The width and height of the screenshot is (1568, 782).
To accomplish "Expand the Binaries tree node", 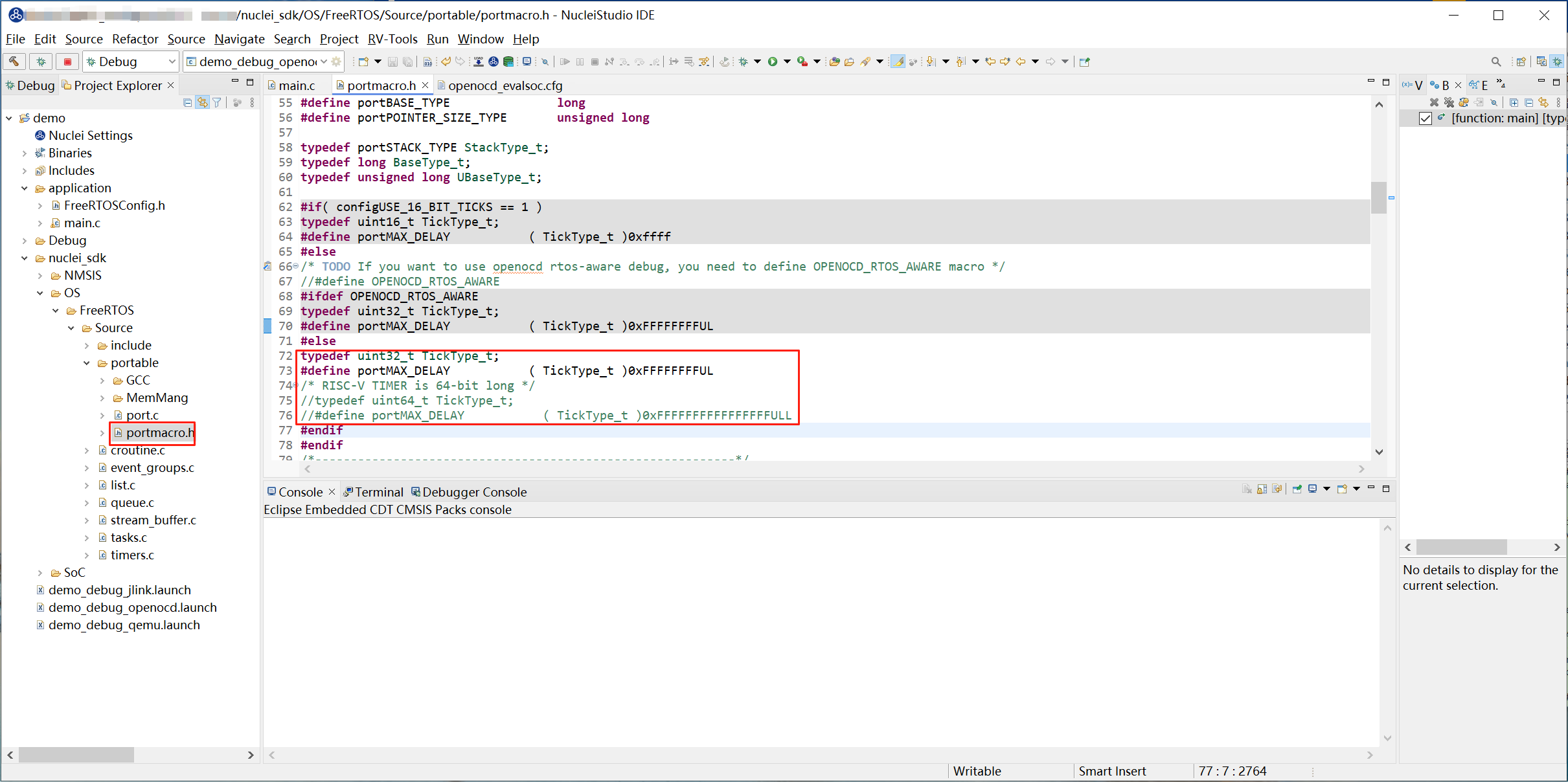I will point(25,153).
